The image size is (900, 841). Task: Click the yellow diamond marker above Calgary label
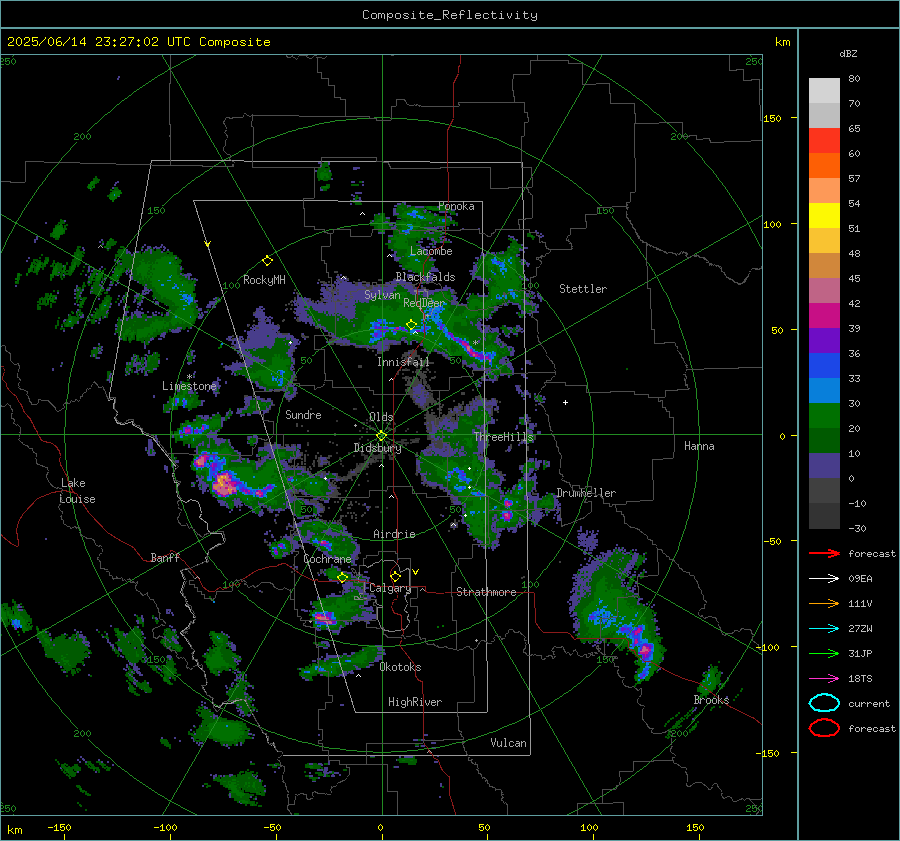[x=395, y=576]
